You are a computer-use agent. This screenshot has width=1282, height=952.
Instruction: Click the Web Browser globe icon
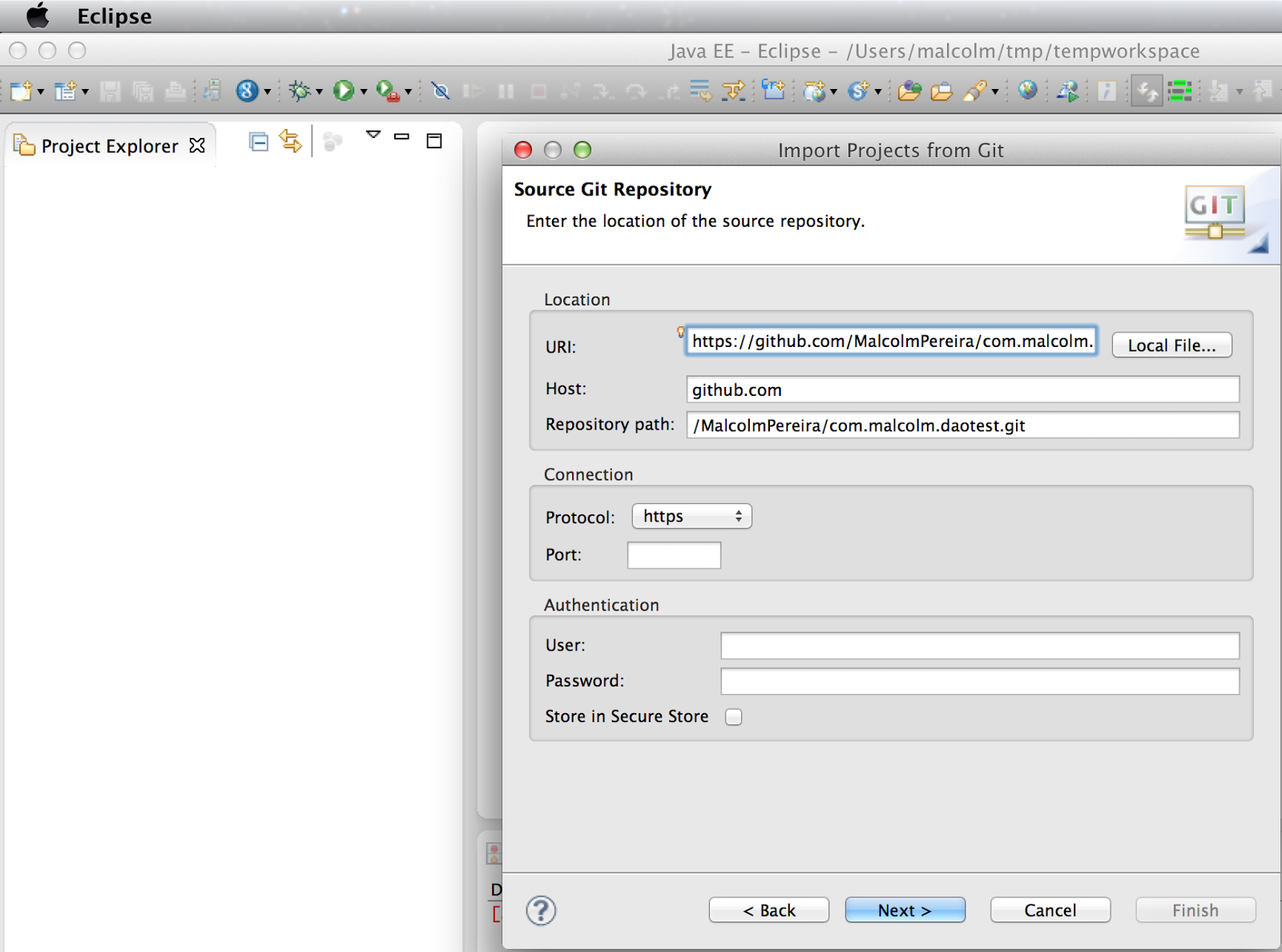[1027, 90]
